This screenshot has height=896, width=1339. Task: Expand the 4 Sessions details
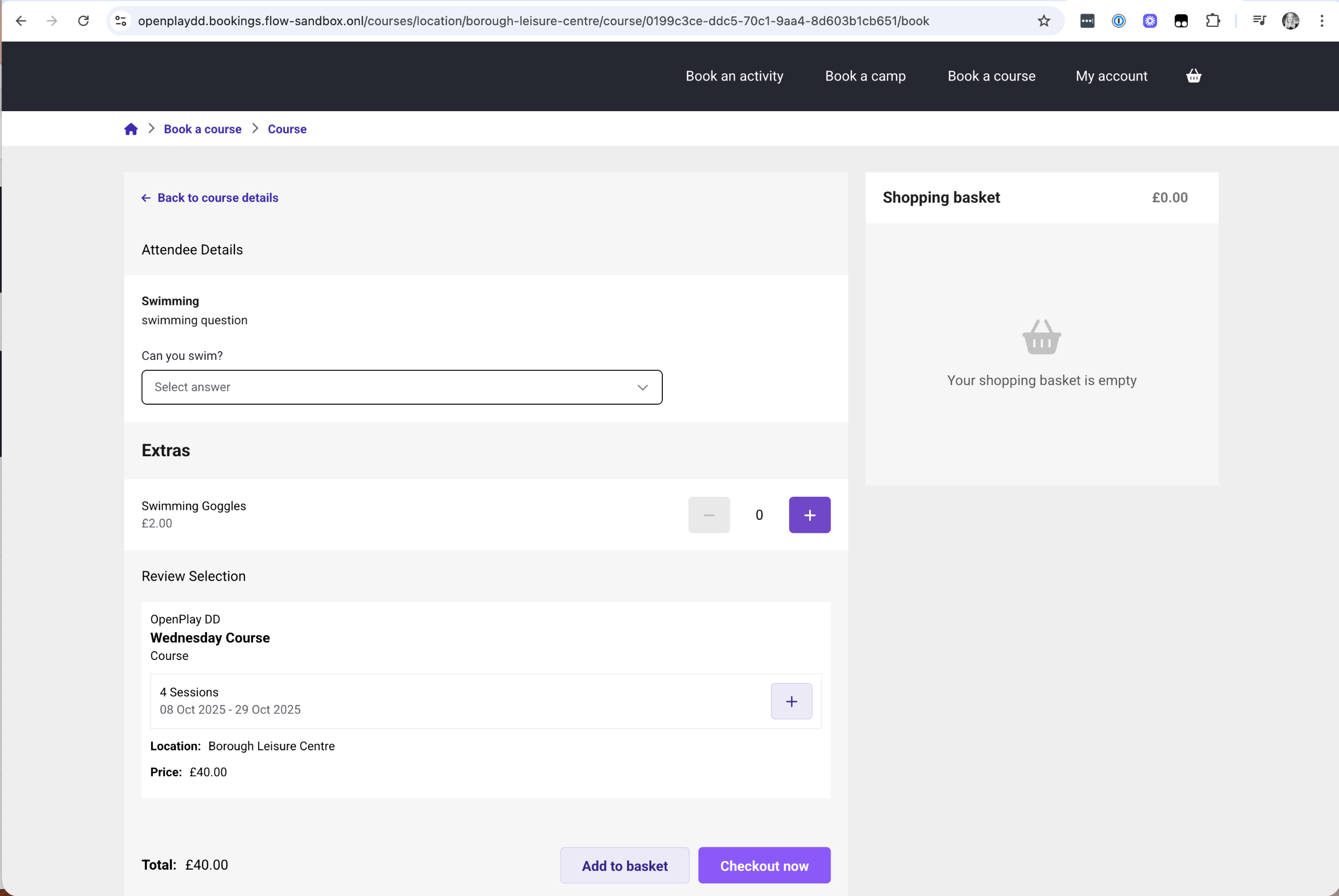pos(791,701)
